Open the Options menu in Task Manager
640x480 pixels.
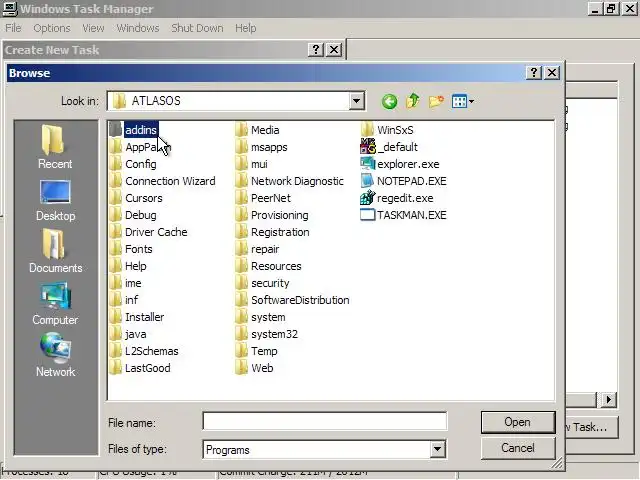coord(52,28)
